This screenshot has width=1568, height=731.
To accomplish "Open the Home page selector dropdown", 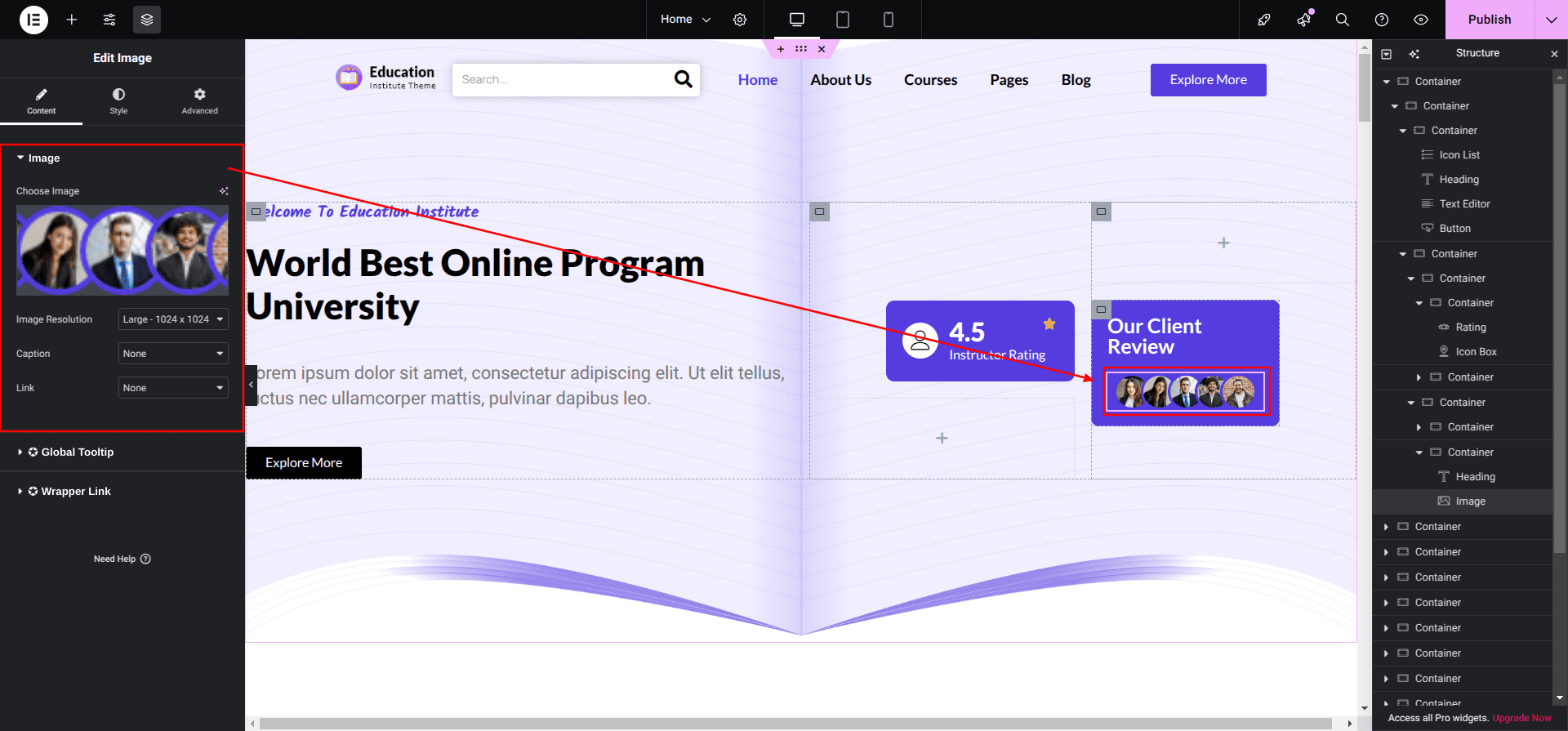I will [686, 20].
